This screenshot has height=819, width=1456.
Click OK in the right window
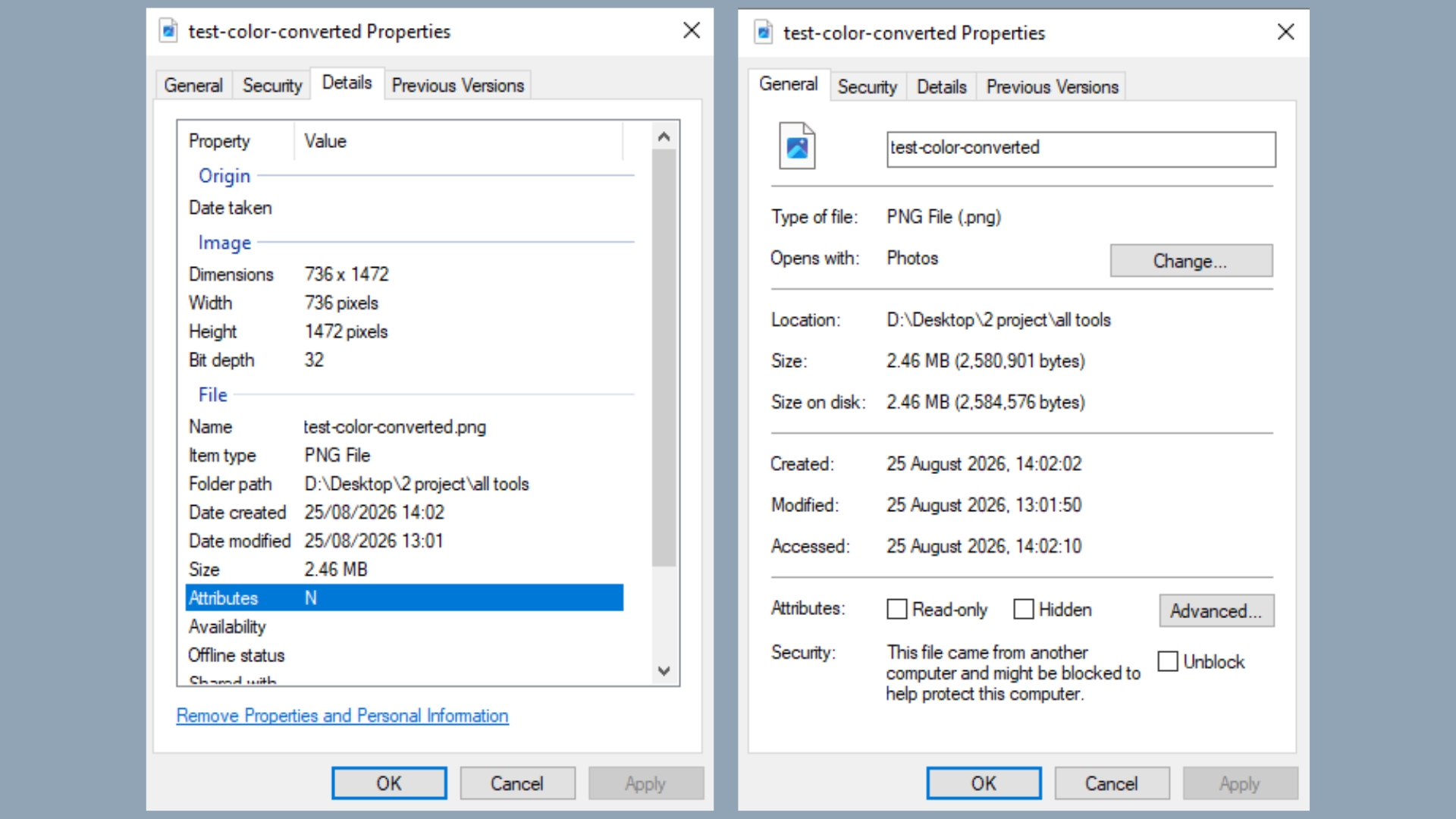tap(984, 783)
